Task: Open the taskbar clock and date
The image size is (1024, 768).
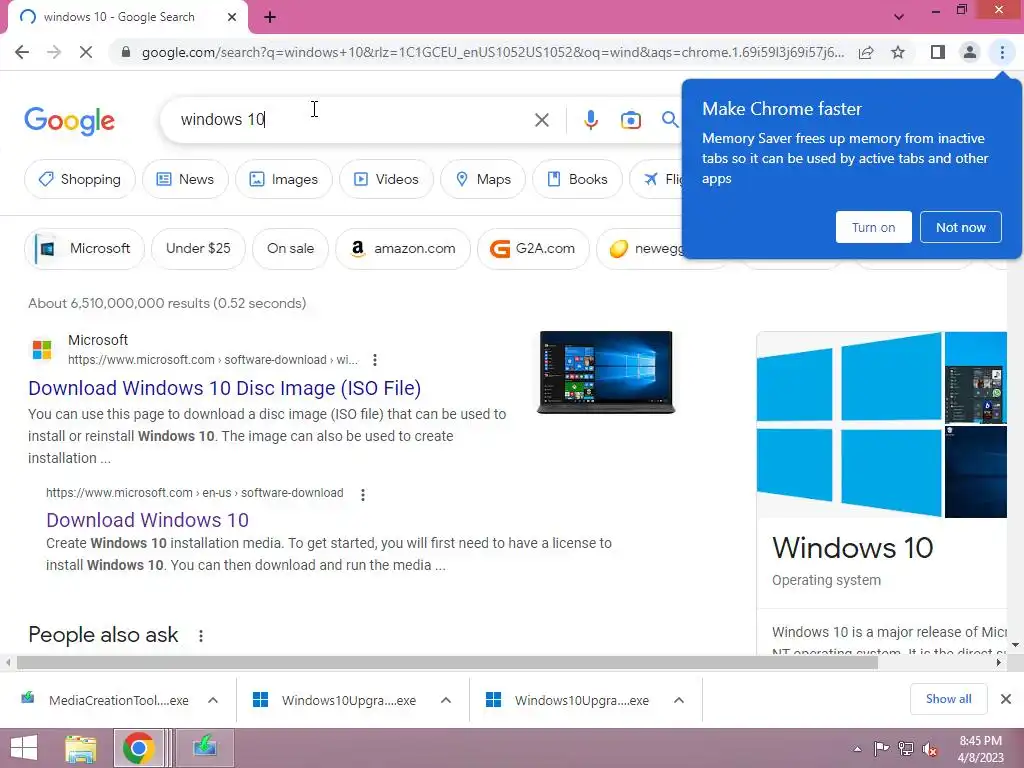Action: click(x=980, y=749)
